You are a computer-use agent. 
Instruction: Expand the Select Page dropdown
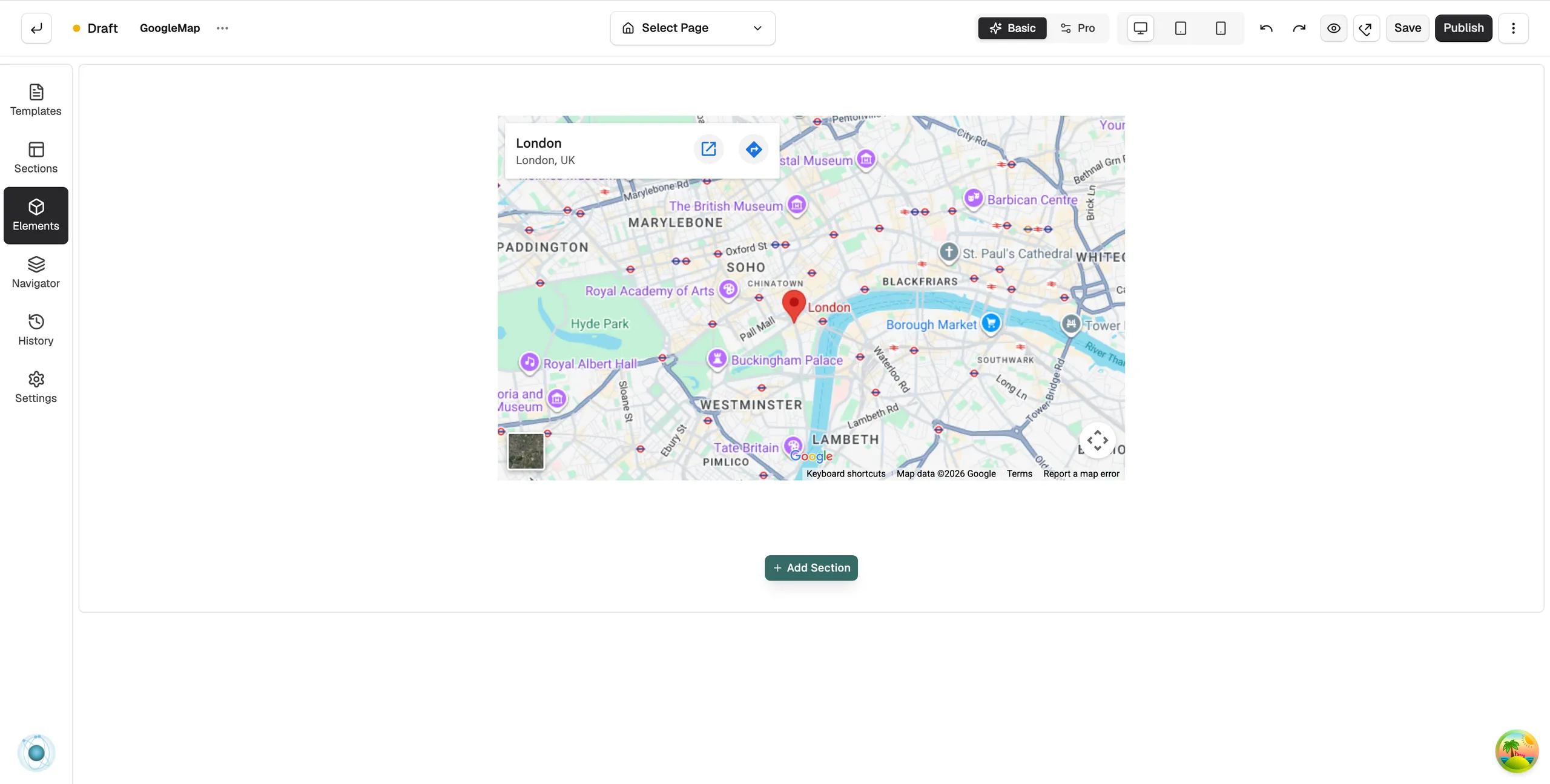693,28
